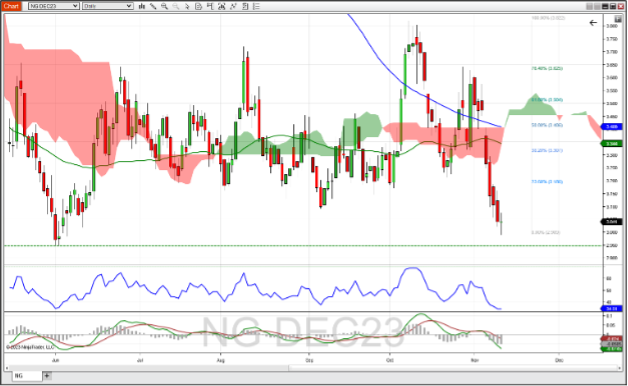
Task: Open the Chart Trader icon
Action: pos(210,6)
